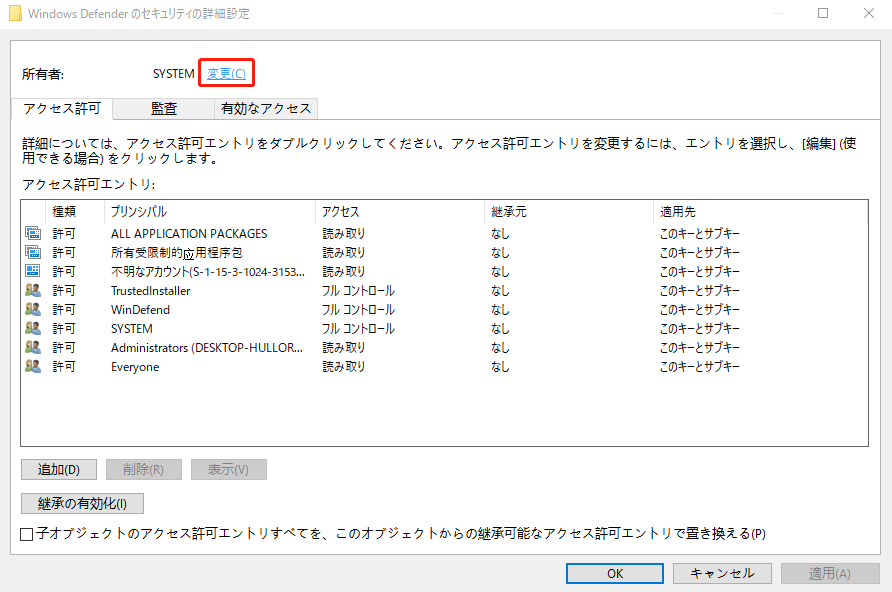Screen dimensions: 892x592
Task: Click このキーとサブキー in the SYSTEM row
Action: click(700, 328)
